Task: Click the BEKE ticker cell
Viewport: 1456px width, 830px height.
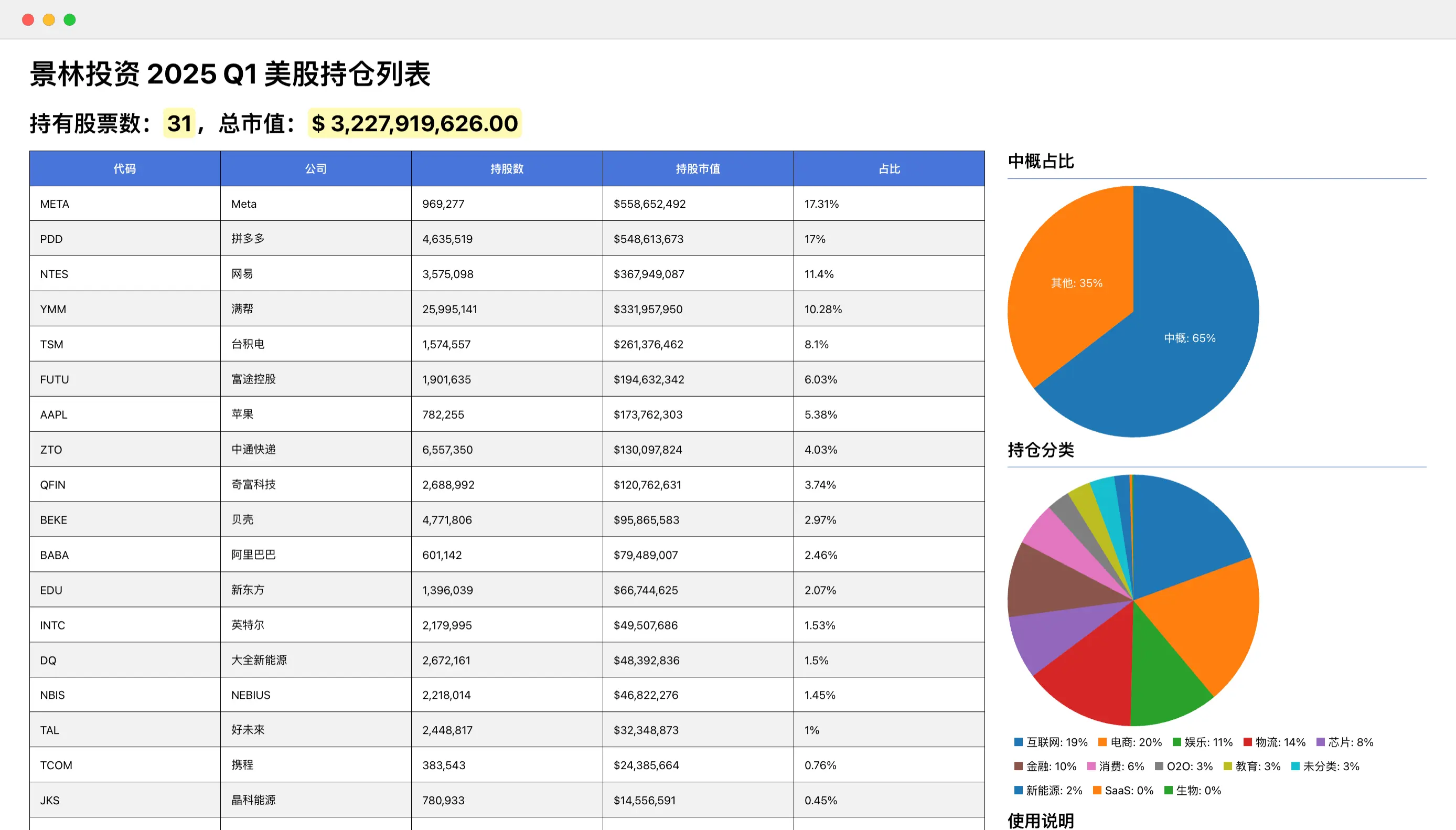Action: pyautogui.click(x=125, y=520)
